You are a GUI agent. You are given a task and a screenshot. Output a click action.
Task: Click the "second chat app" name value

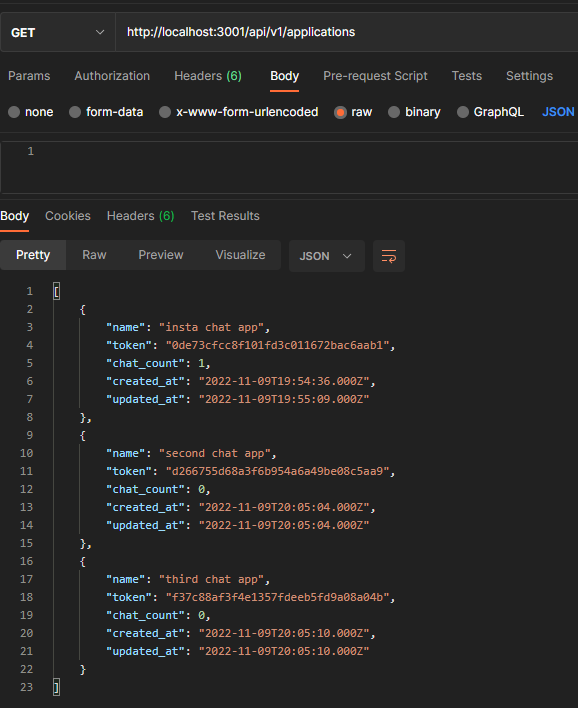coord(214,453)
